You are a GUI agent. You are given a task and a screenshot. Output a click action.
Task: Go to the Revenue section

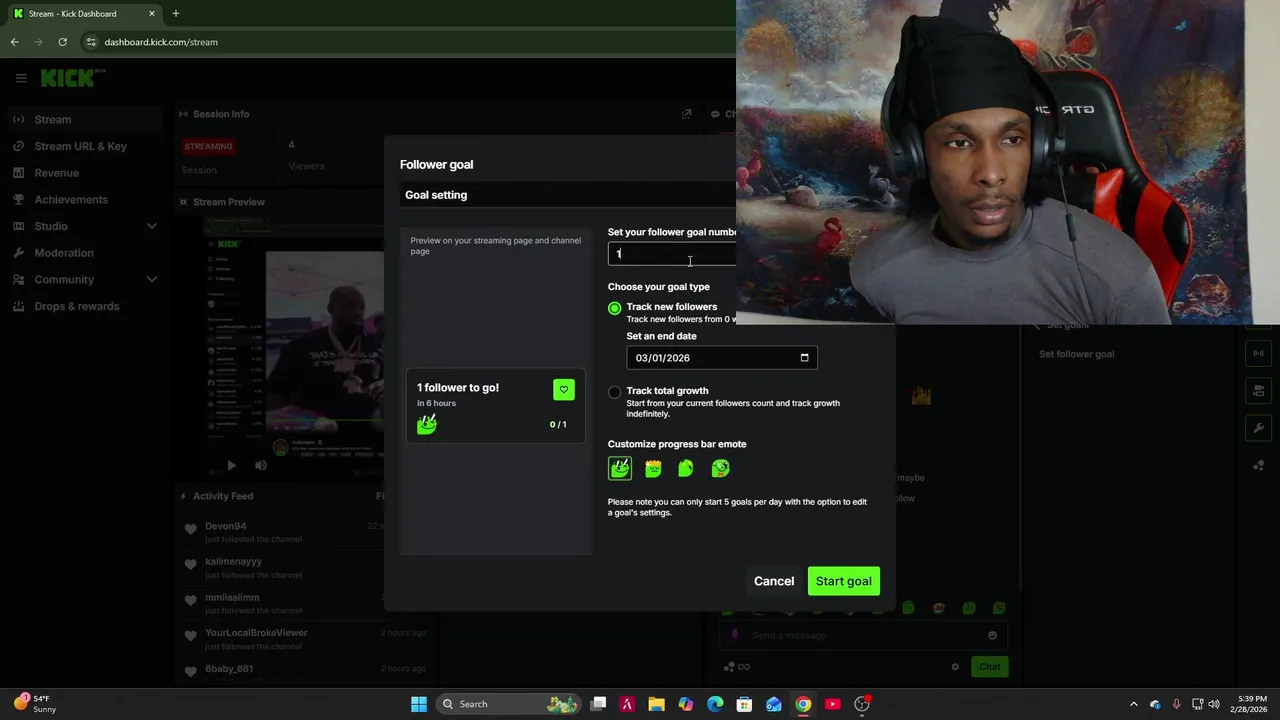56,173
